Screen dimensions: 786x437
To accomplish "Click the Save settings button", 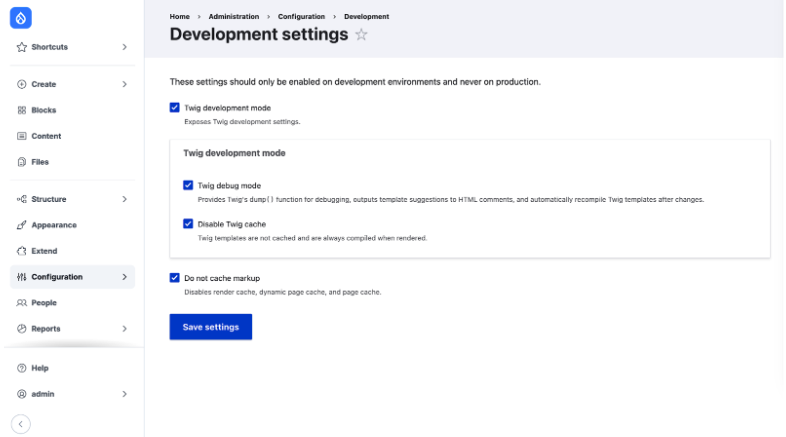I will (x=211, y=327).
